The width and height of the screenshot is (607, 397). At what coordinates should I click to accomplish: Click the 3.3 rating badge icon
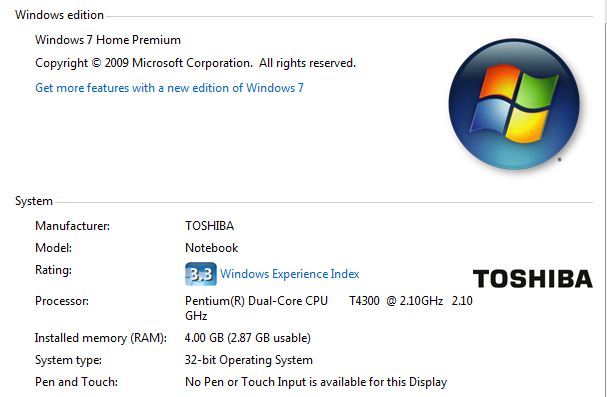[x=201, y=274]
